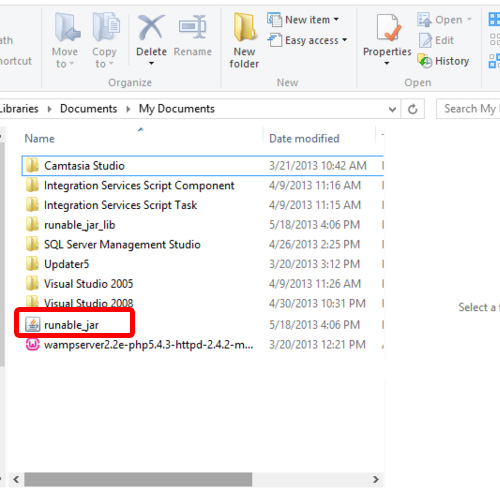500x500 pixels.
Task: Click the runable_jar_lib folder icon
Action: tap(32, 225)
